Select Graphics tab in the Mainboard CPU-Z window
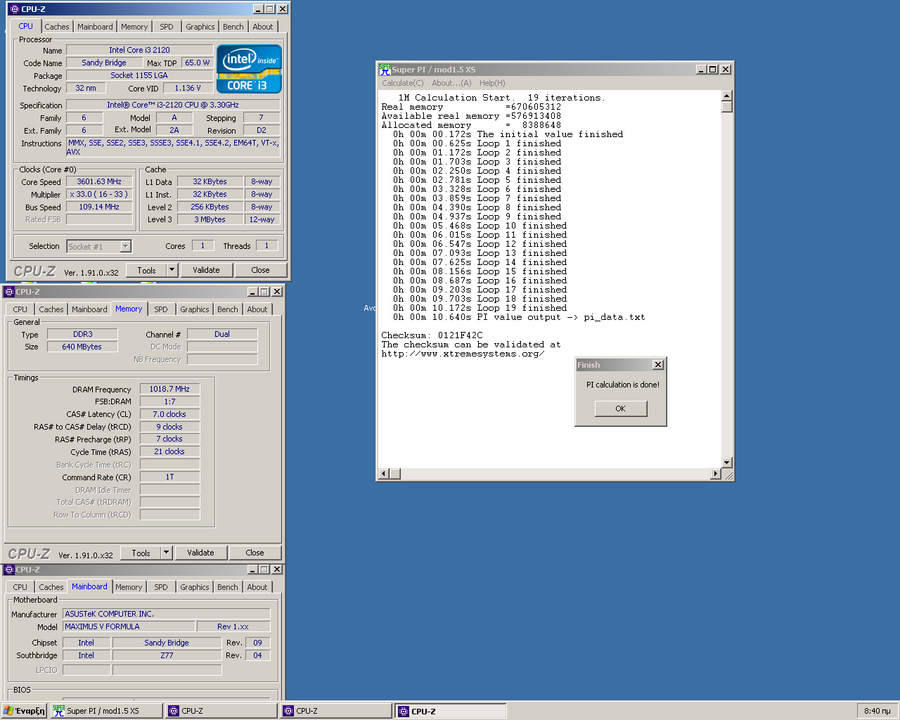Image resolution: width=900 pixels, height=720 pixels. 194,587
